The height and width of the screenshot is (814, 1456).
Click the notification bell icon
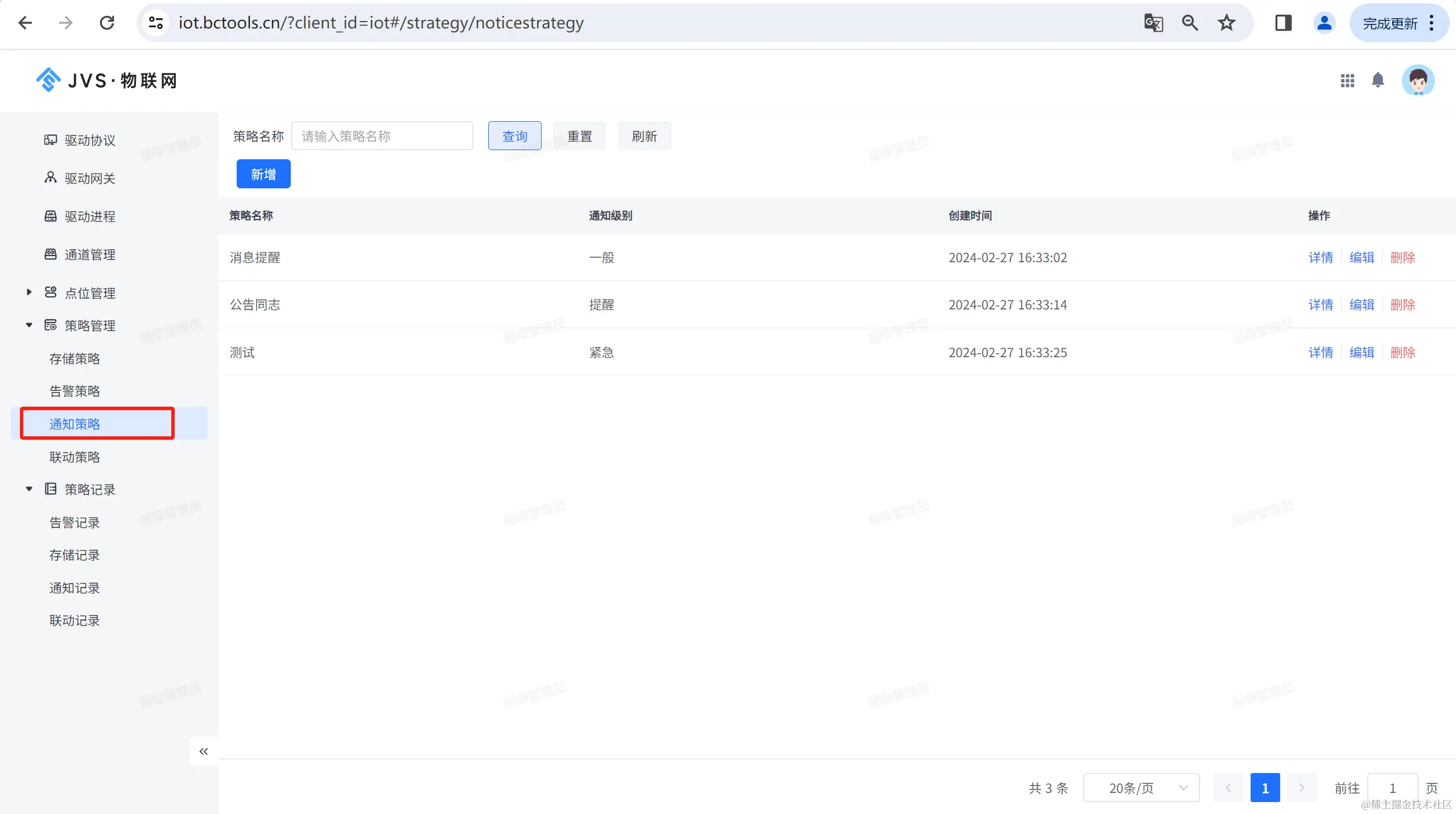(1377, 80)
